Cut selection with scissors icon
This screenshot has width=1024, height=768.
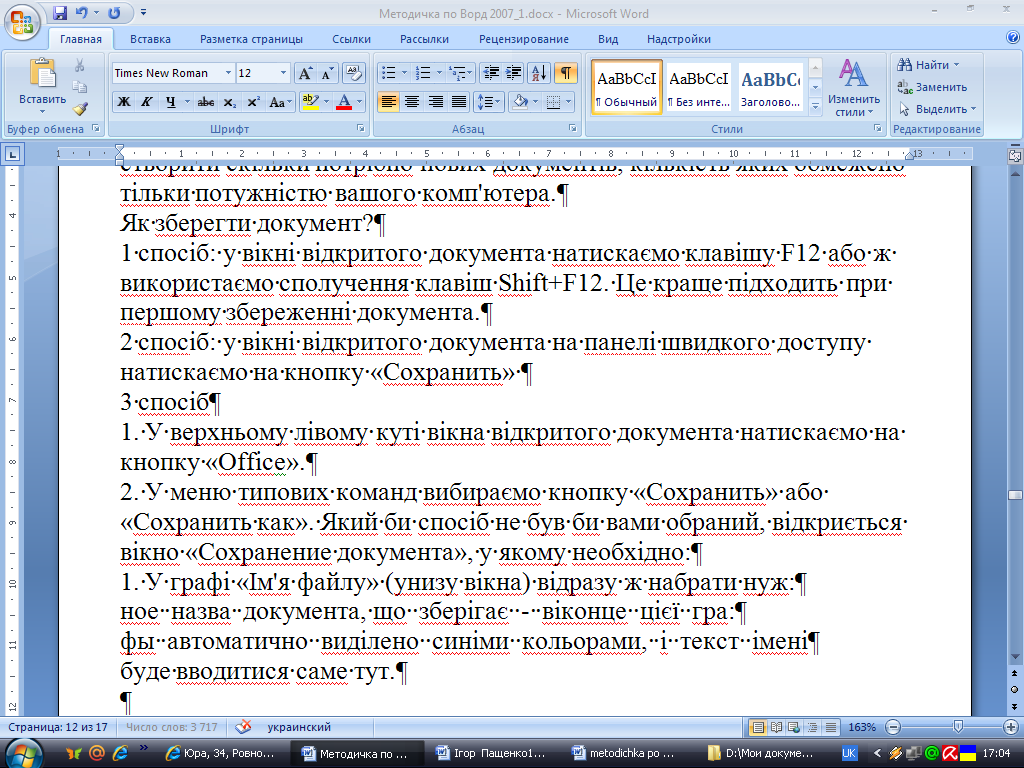coord(80,65)
